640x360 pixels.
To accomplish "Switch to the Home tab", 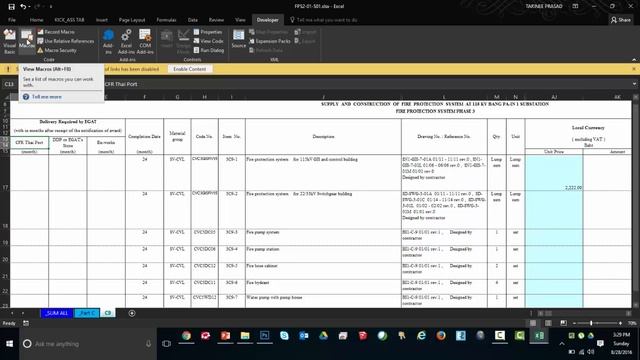I will (36, 20).
